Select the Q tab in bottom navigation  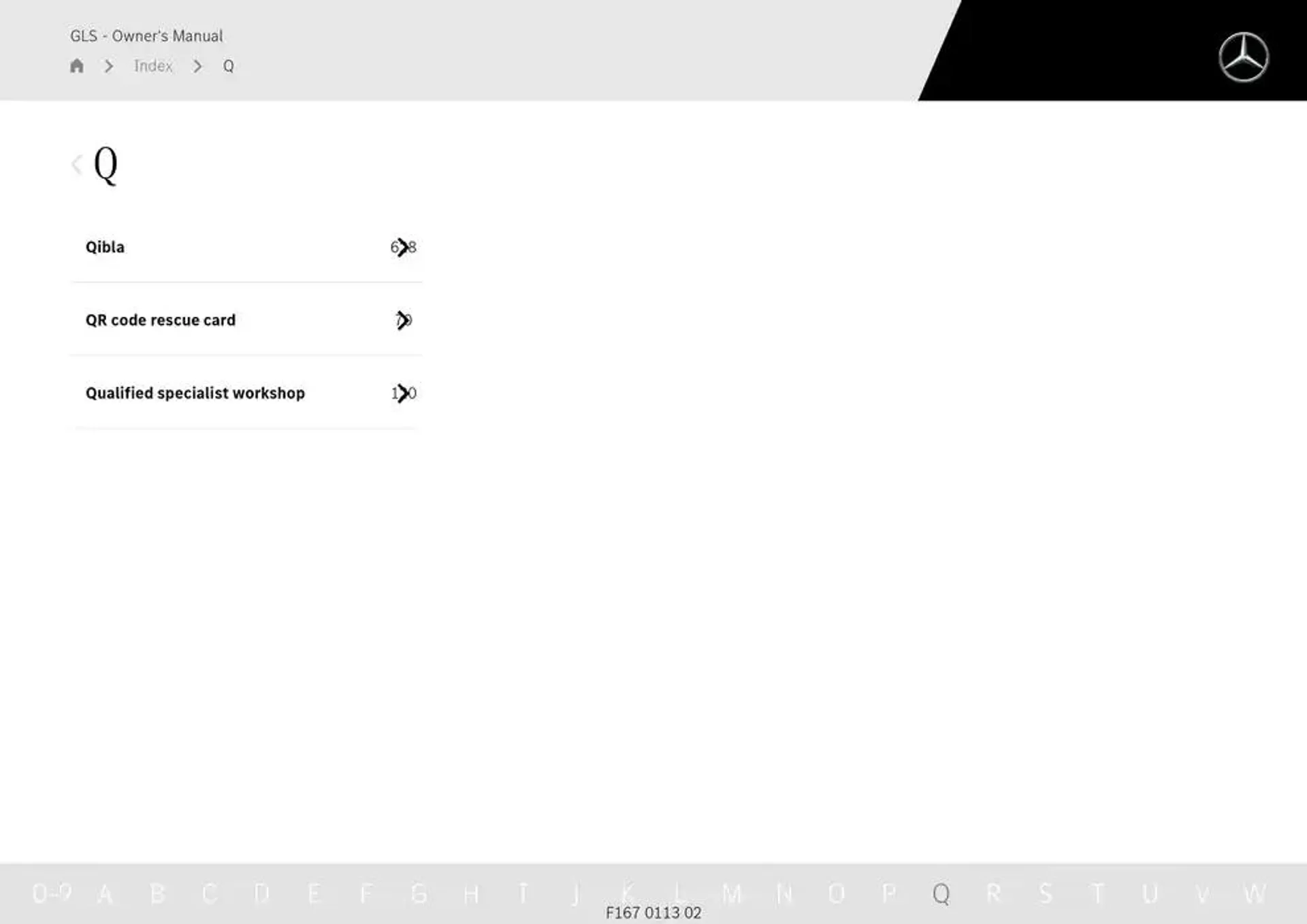click(x=940, y=891)
